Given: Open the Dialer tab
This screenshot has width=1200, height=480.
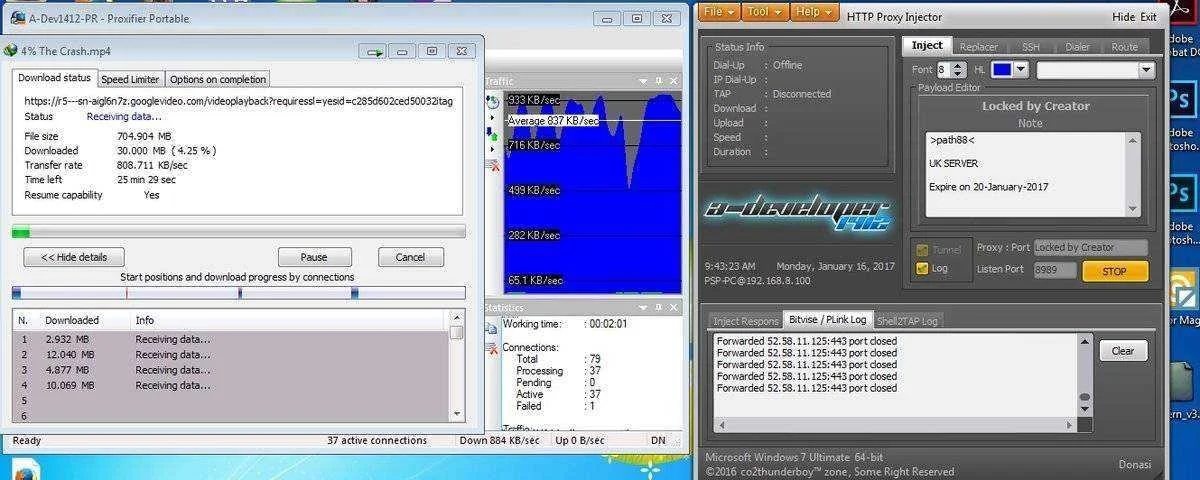Looking at the screenshot, I should 1078,46.
